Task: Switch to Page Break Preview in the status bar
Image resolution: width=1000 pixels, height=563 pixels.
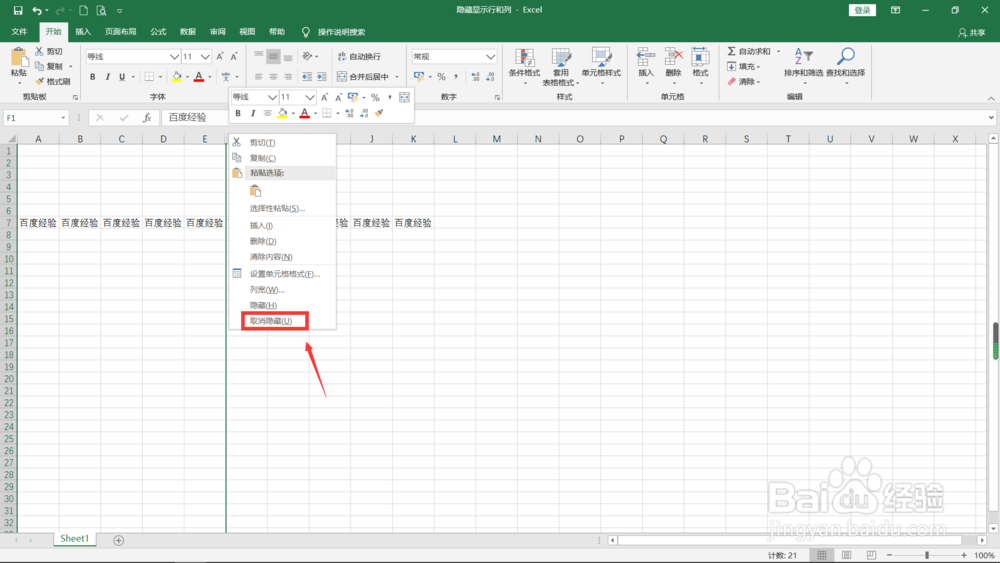Action: point(871,555)
